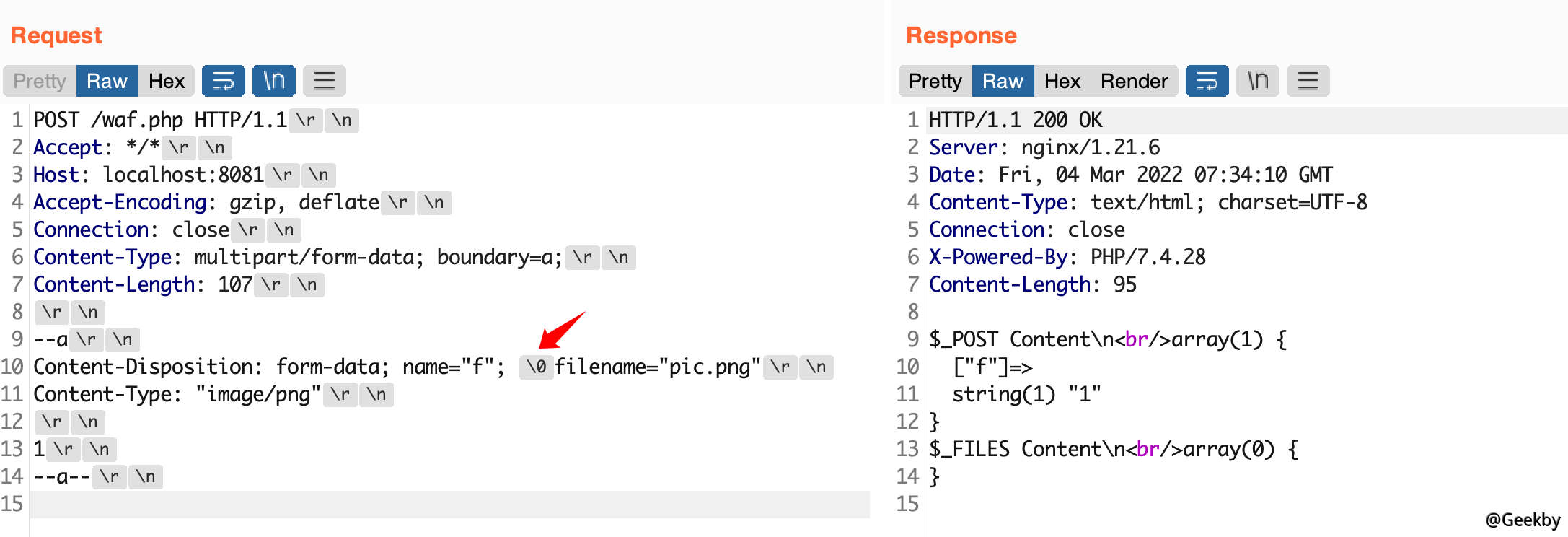Open the Response panel hamburger options menu

[x=1308, y=81]
